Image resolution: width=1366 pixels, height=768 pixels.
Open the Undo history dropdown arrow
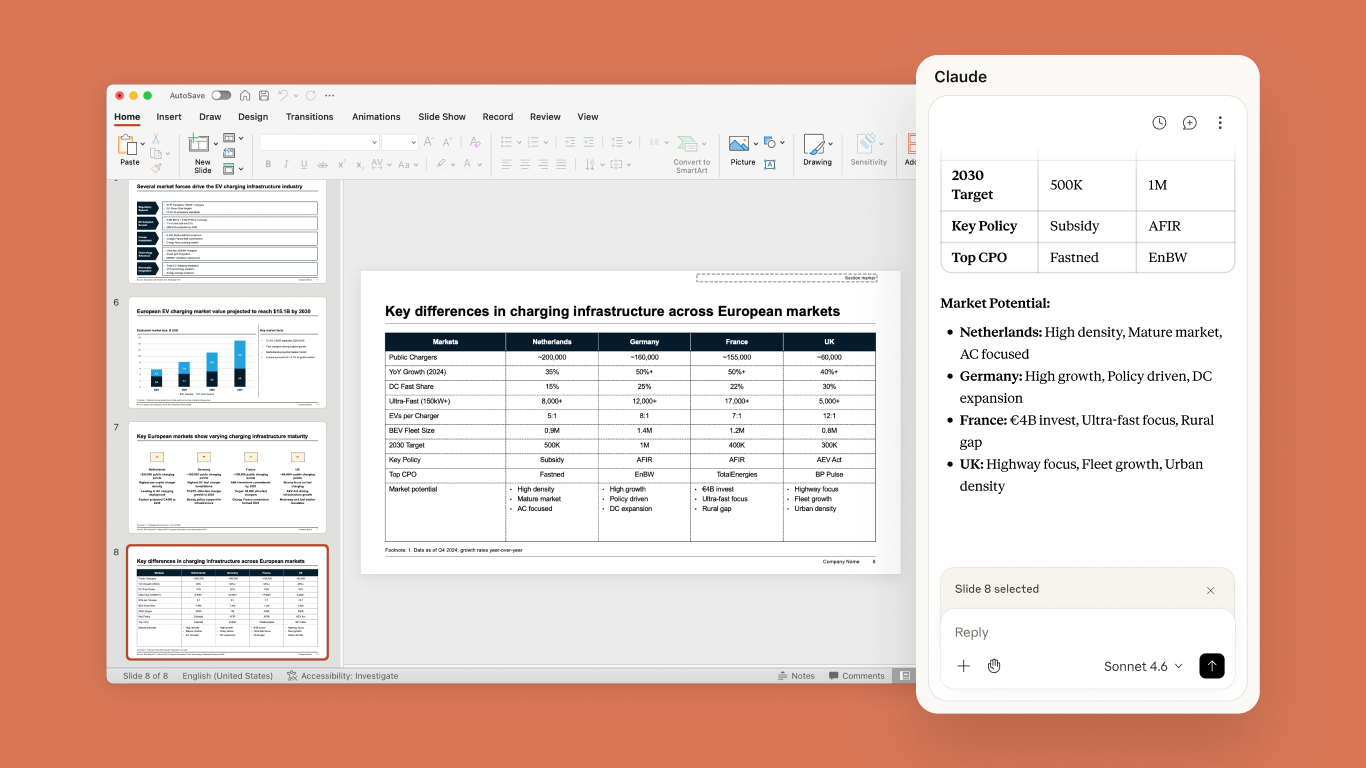pos(295,96)
